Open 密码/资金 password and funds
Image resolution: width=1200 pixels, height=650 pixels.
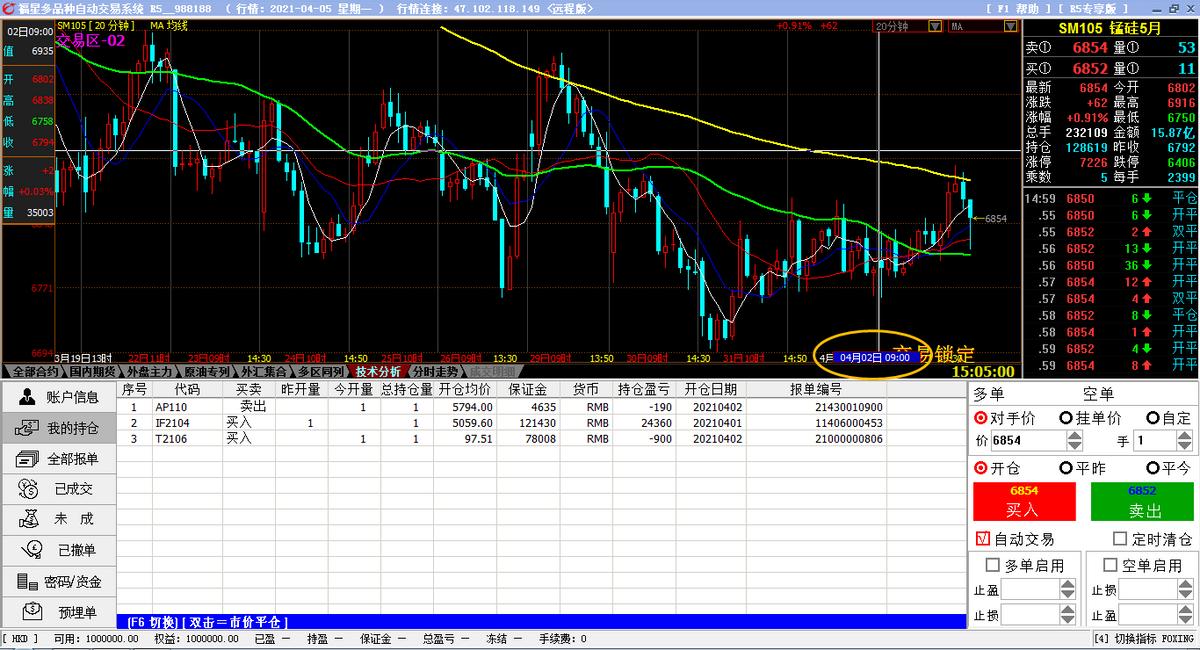click(x=58, y=581)
